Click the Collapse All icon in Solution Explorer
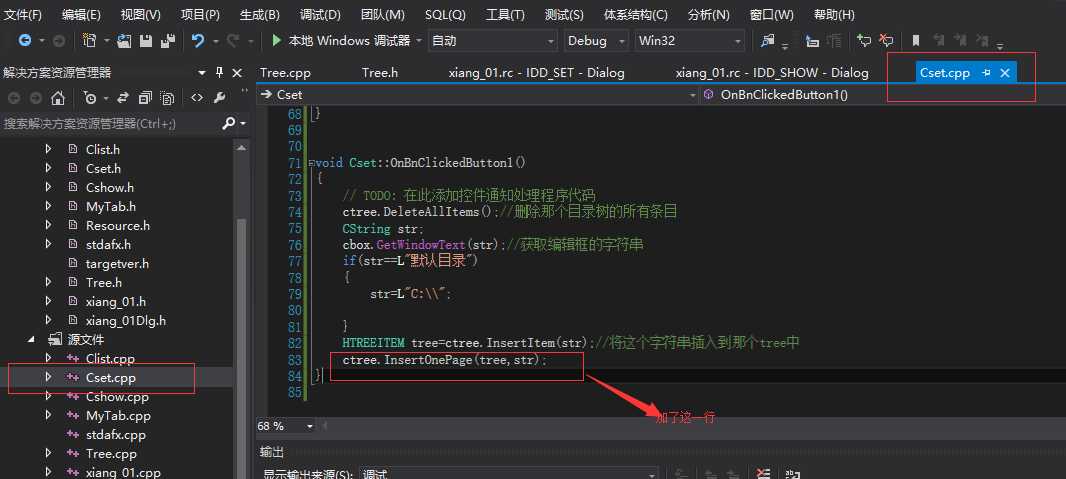1066x479 pixels. coord(145,98)
